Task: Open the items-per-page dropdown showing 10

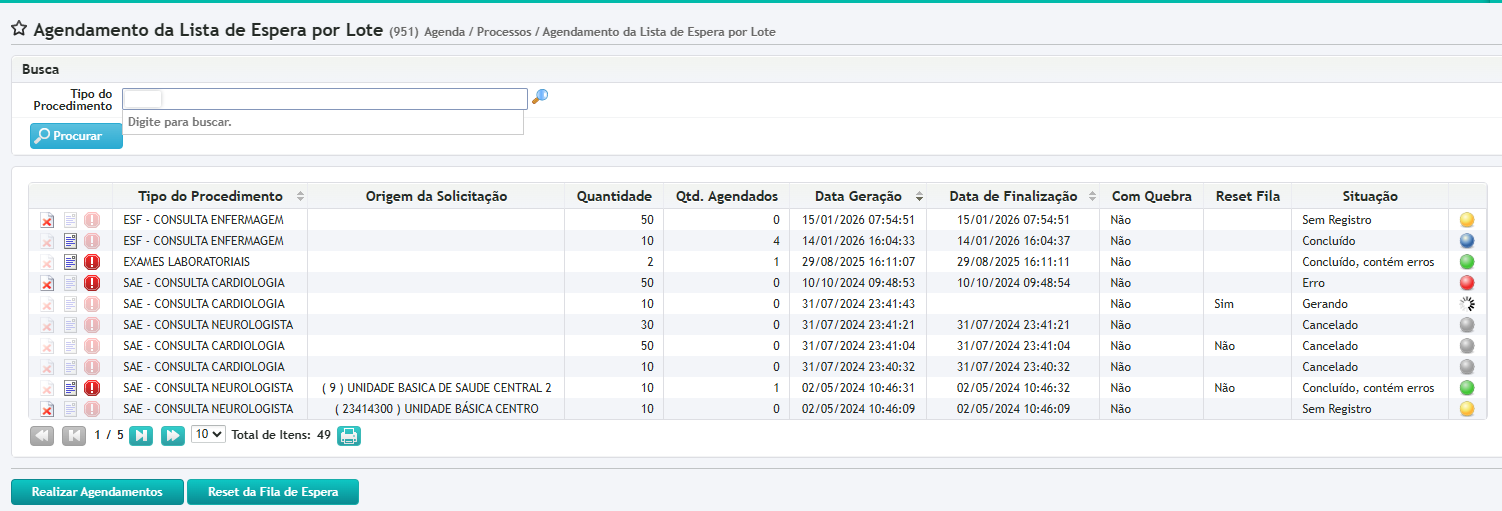Action: tap(208, 435)
